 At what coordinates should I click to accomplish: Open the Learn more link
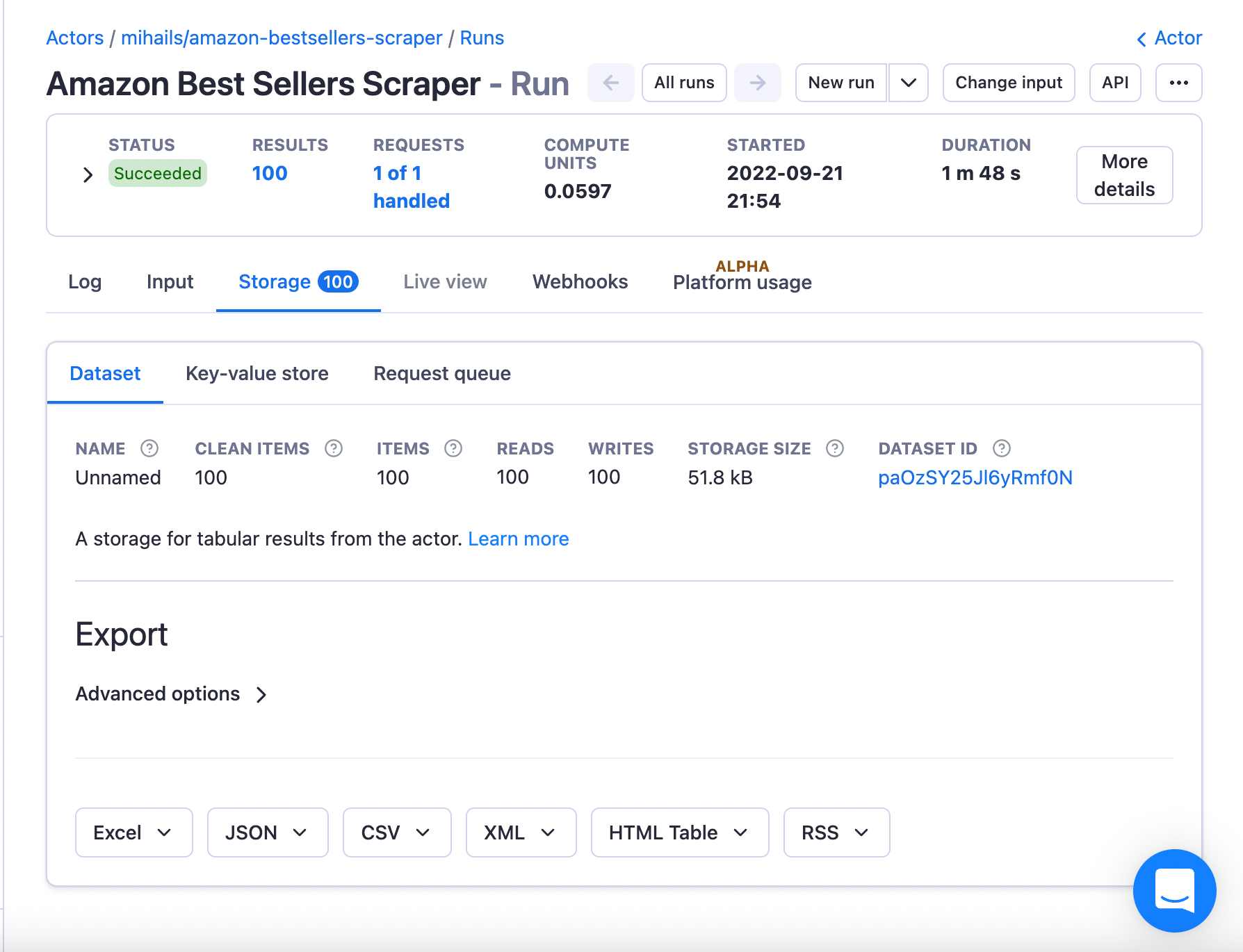[518, 539]
